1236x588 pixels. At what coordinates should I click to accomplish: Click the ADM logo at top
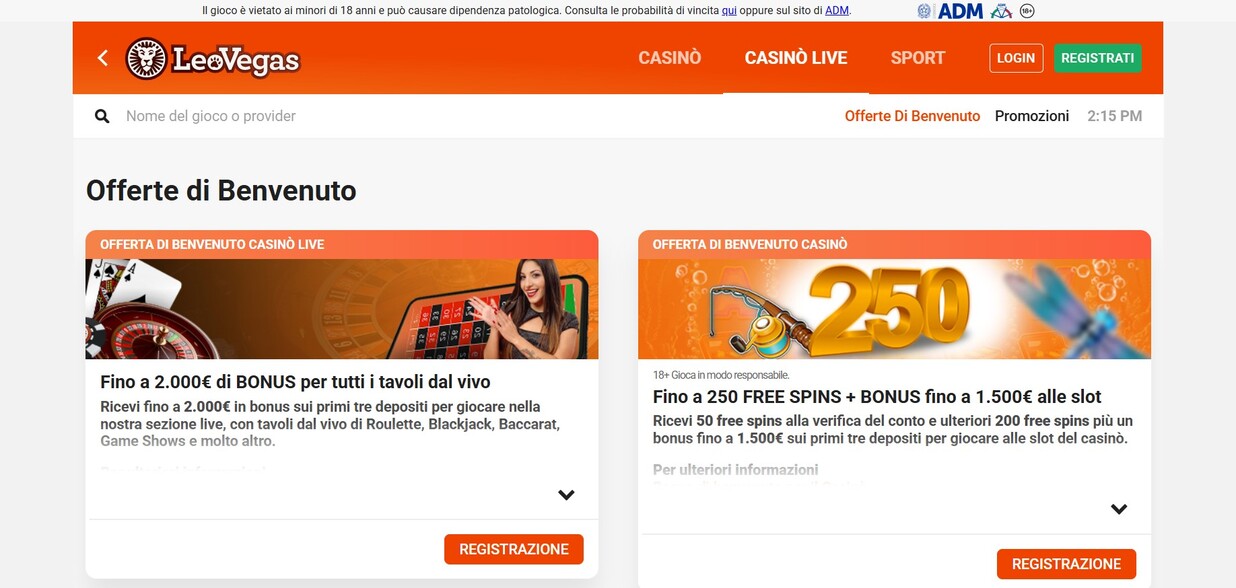point(960,11)
